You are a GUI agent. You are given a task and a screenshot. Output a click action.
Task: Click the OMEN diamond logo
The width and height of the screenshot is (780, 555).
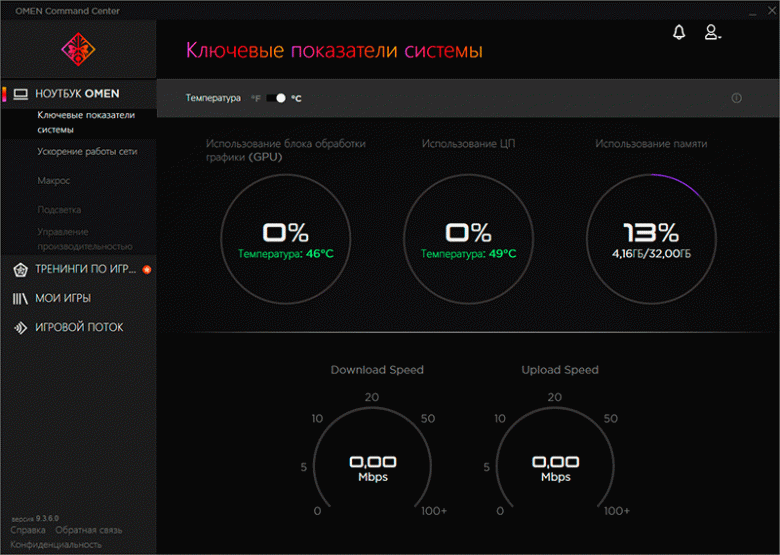coord(78,49)
